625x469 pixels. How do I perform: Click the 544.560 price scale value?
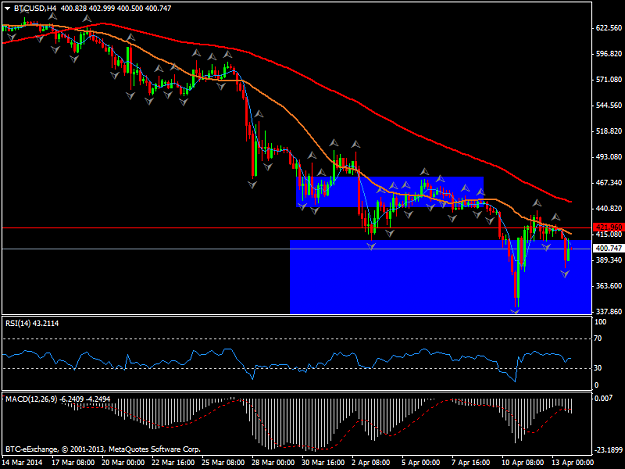609,105
